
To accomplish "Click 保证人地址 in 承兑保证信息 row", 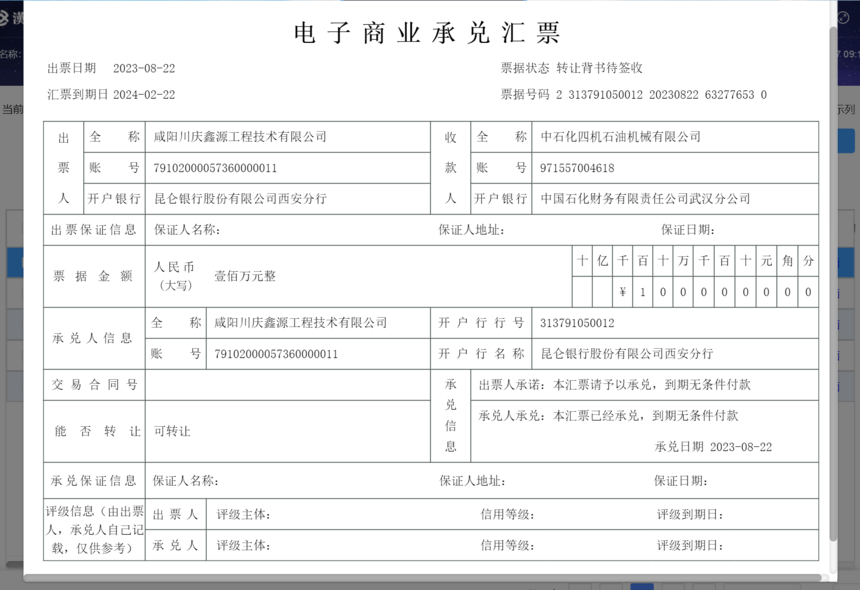I will click(472, 481).
